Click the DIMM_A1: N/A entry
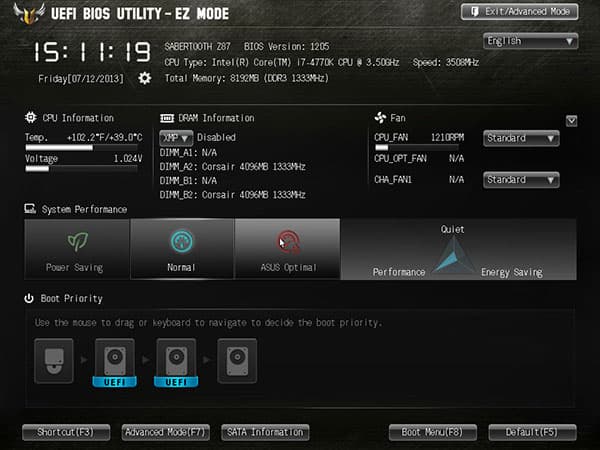Image resolution: width=600 pixels, height=450 pixels. click(x=188, y=153)
